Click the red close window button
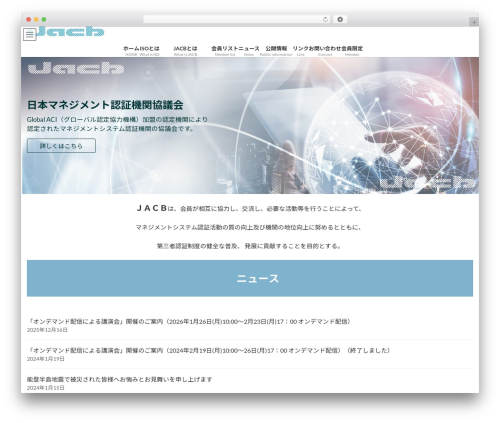Viewport: 500px width, 423px height. (29, 20)
